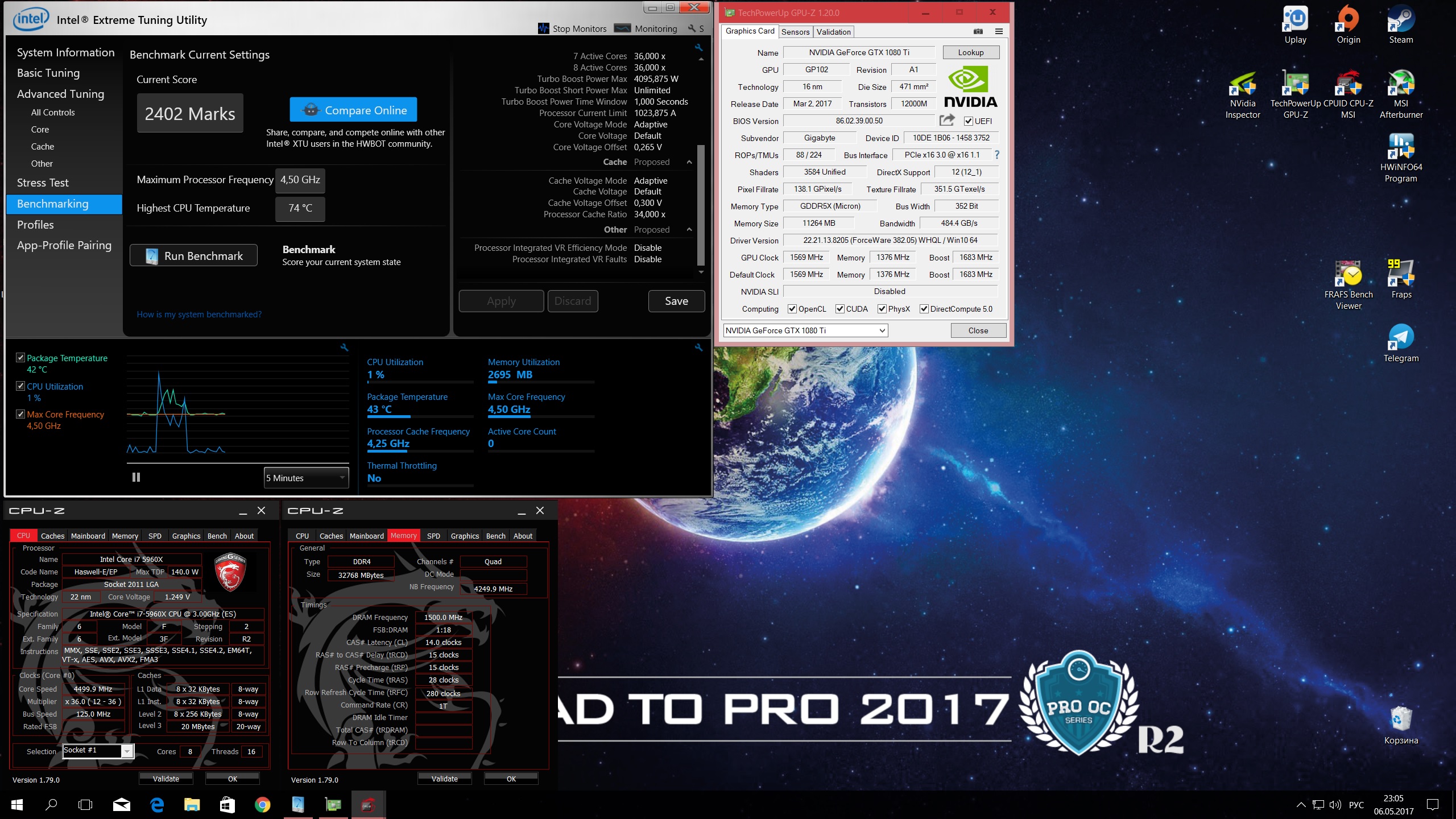Viewport: 1456px width, 819px height.
Task: Click Run Benchmark button
Action: (193, 256)
